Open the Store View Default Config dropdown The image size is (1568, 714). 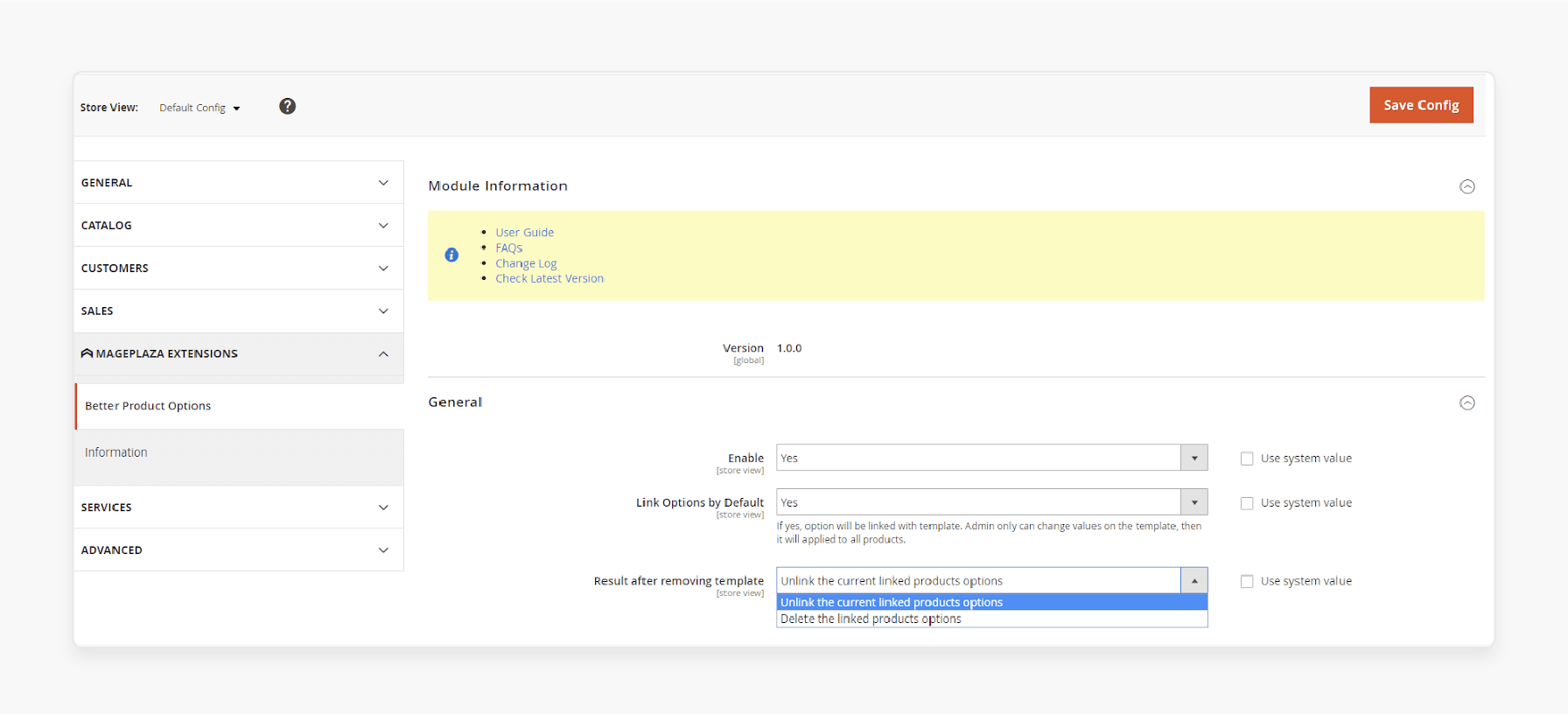(199, 108)
